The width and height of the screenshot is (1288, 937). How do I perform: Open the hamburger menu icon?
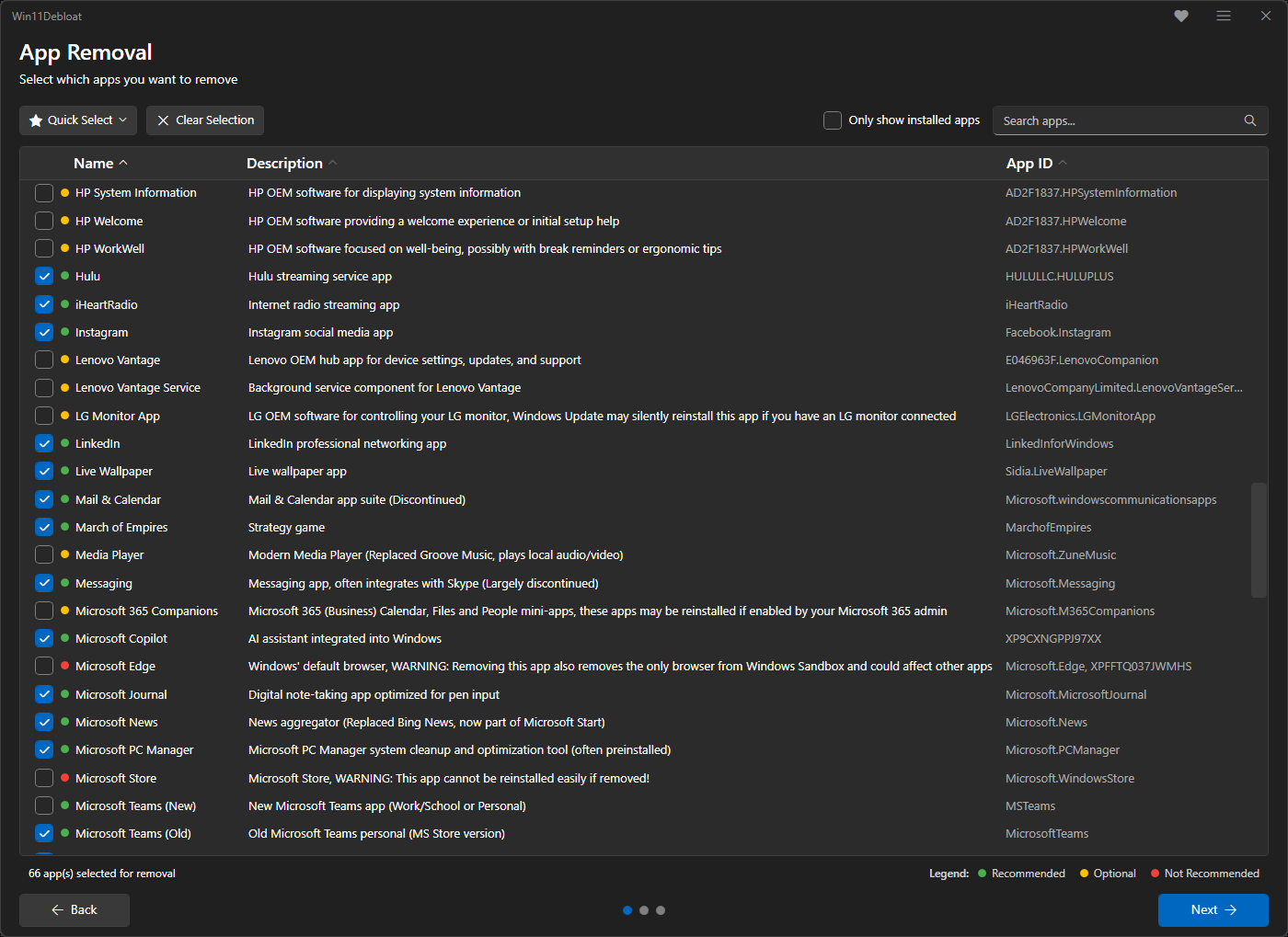pyautogui.click(x=1224, y=16)
